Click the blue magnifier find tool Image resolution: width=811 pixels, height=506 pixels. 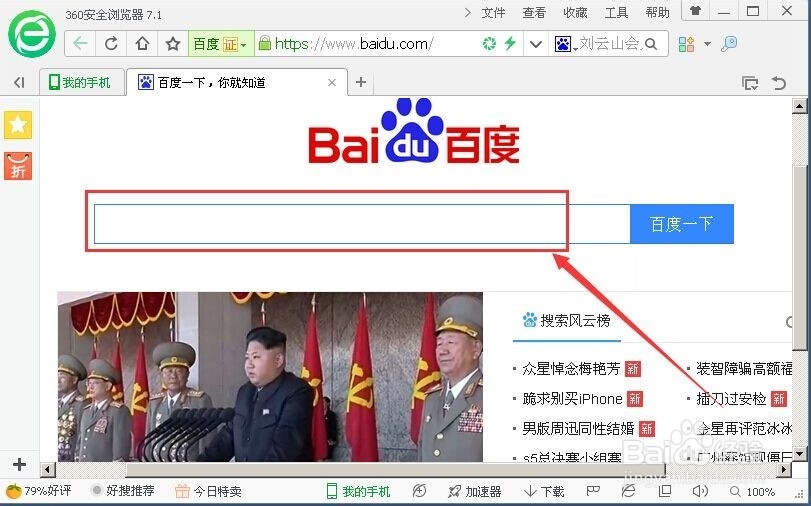pyautogui.click(x=729, y=44)
